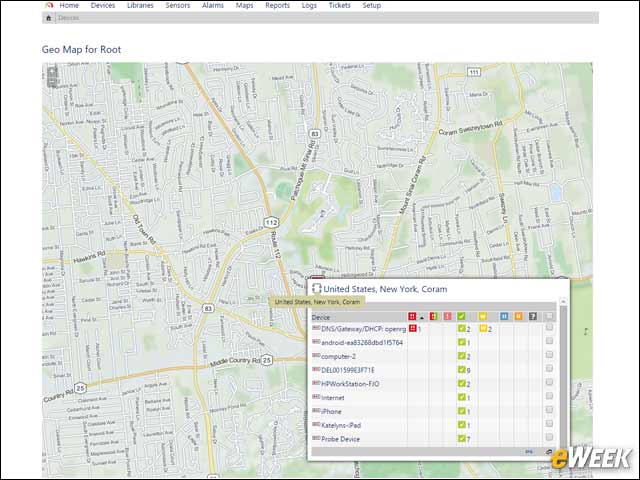Click the red location marker on map
This screenshot has height=480, width=640.
[318, 278]
